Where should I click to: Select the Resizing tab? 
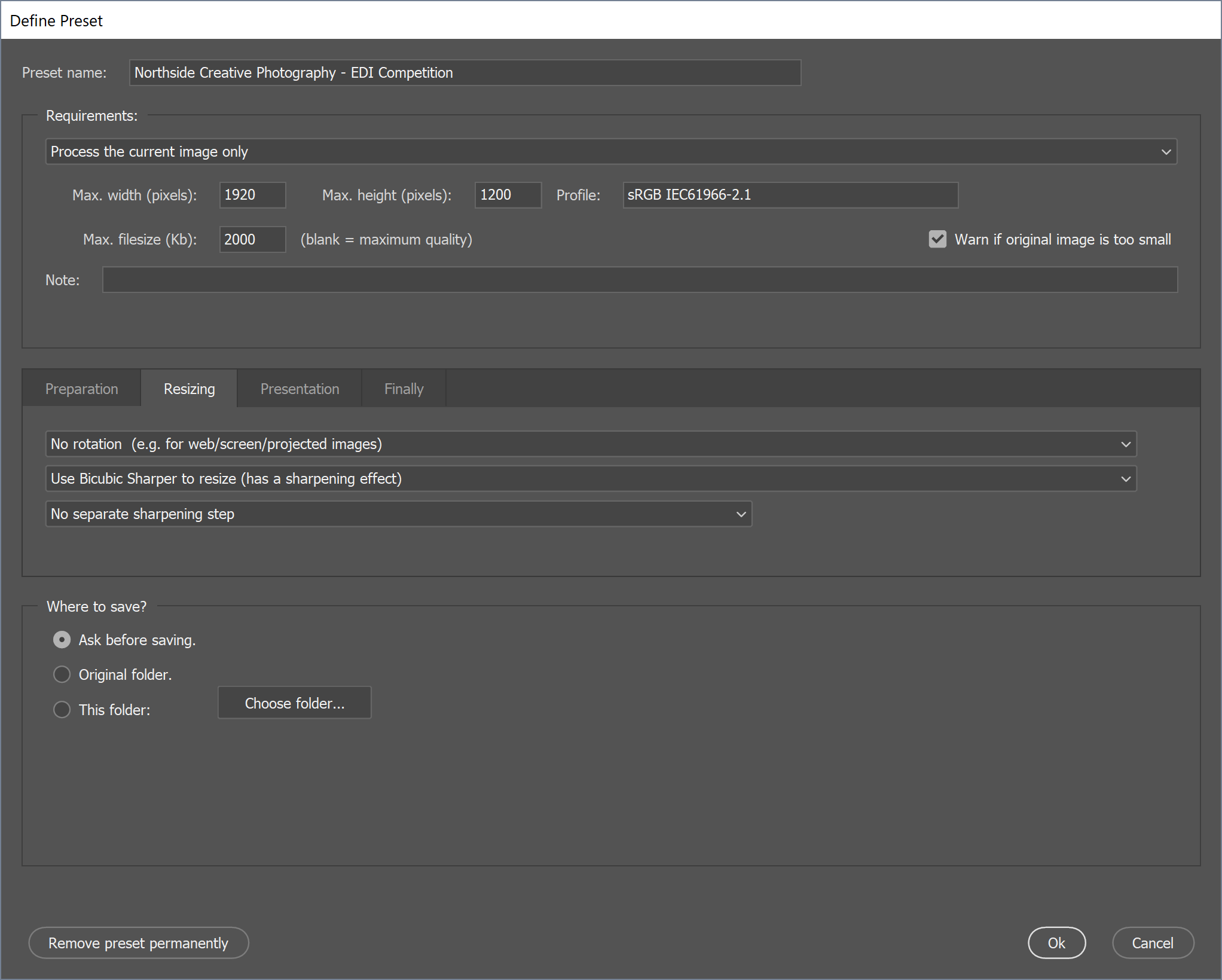pos(189,389)
